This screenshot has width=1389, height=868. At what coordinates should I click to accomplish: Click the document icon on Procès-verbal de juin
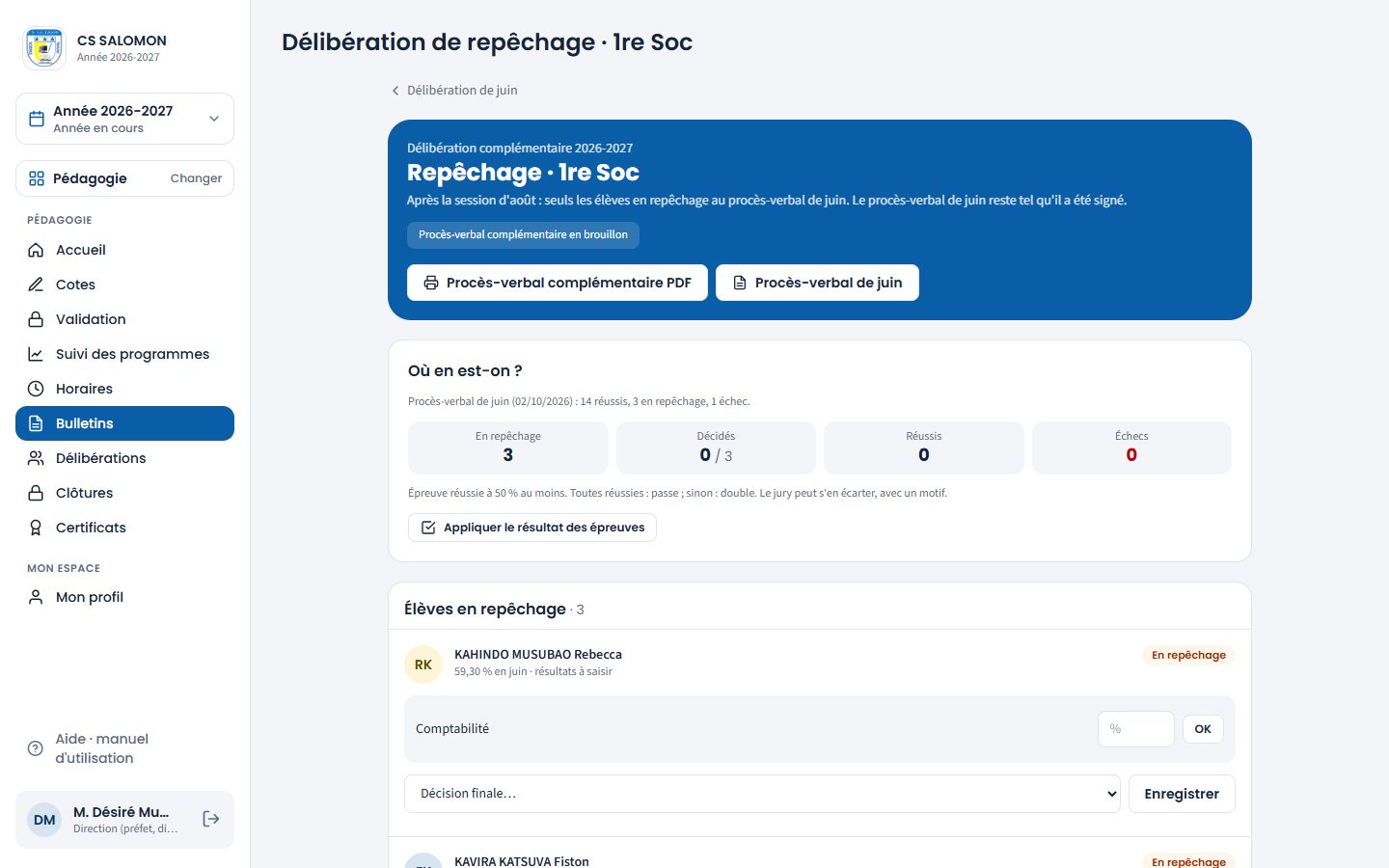(x=740, y=283)
